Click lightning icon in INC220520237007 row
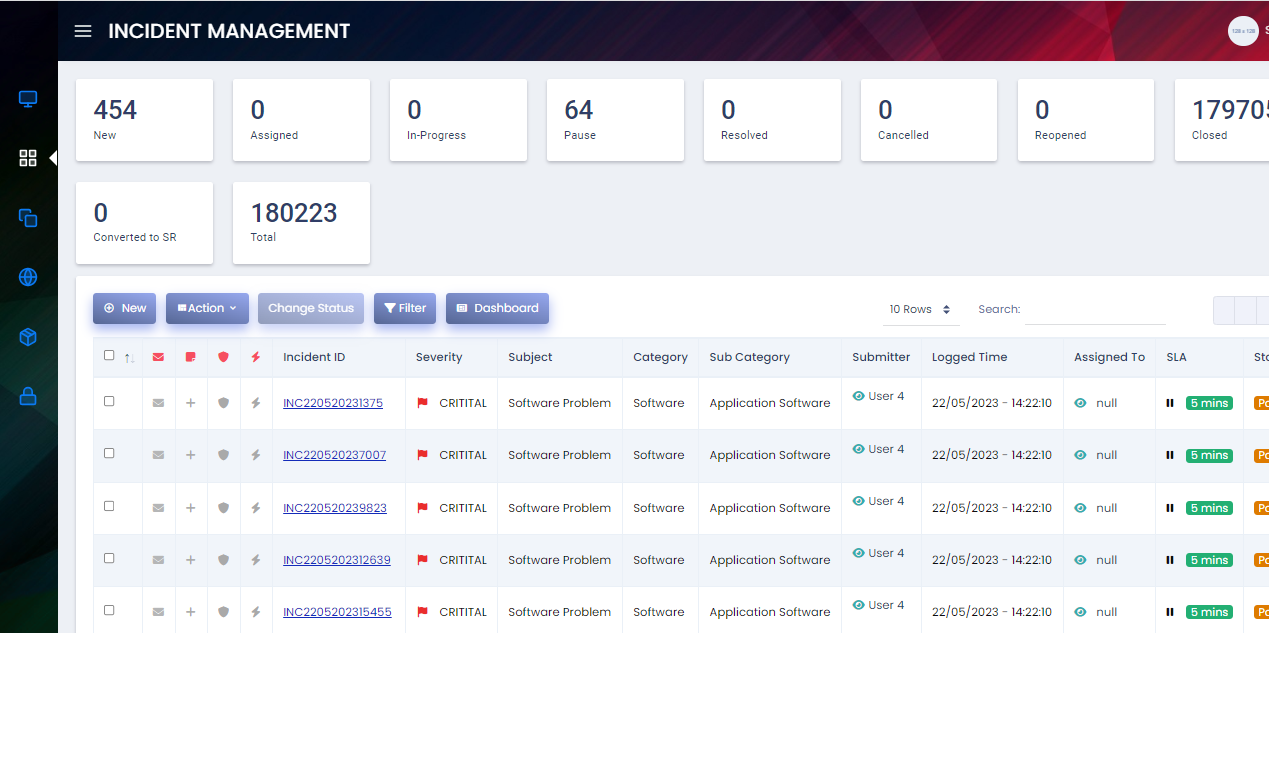Viewport: 1270px width, 760px height. pos(256,455)
